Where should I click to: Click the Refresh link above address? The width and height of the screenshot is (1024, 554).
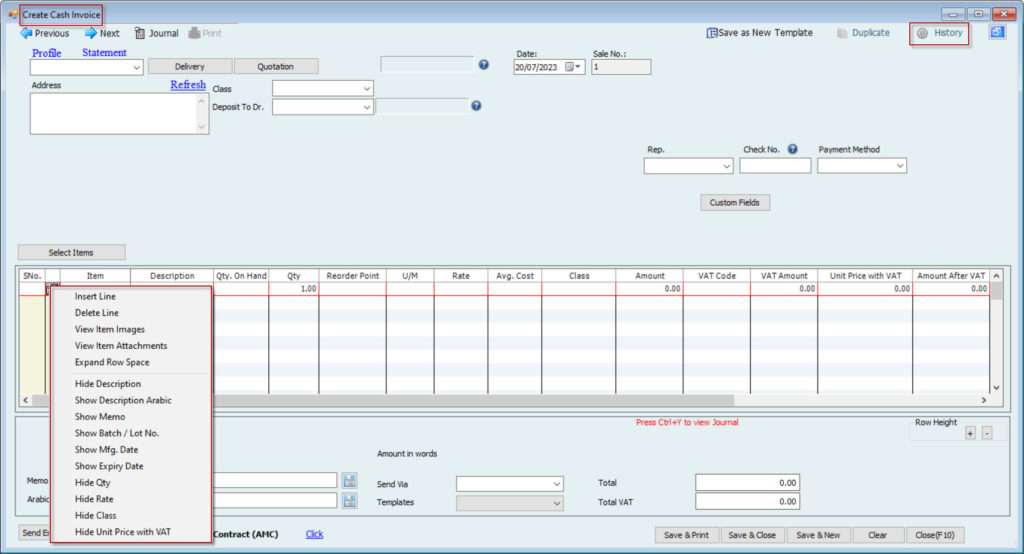pos(188,85)
